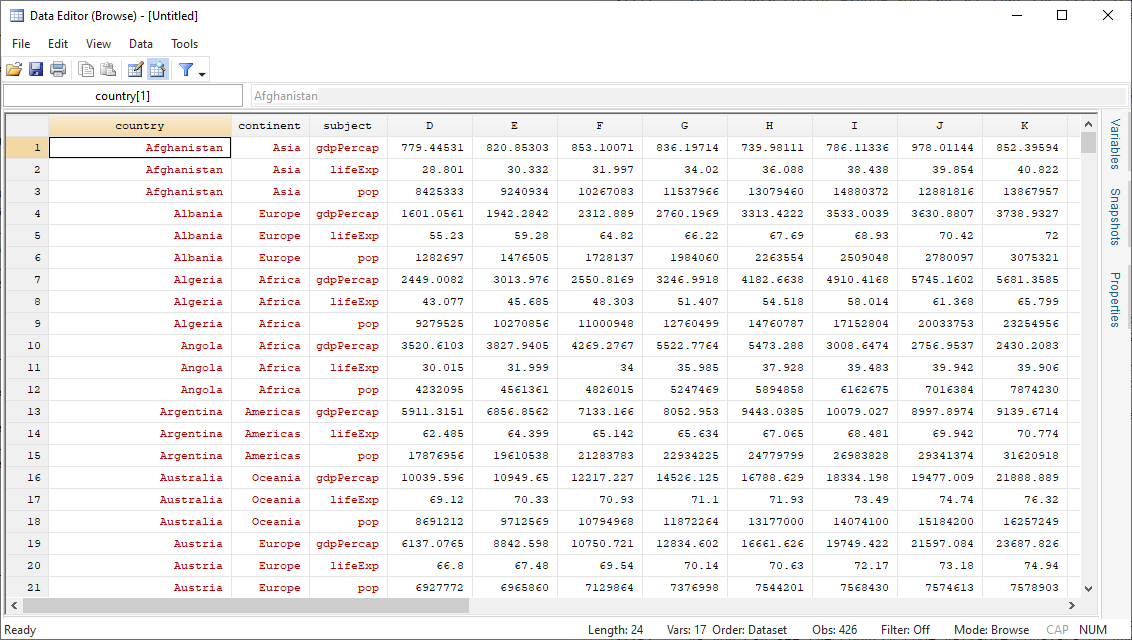The height and width of the screenshot is (640, 1132).
Task: Select column header D
Action: click(x=430, y=126)
